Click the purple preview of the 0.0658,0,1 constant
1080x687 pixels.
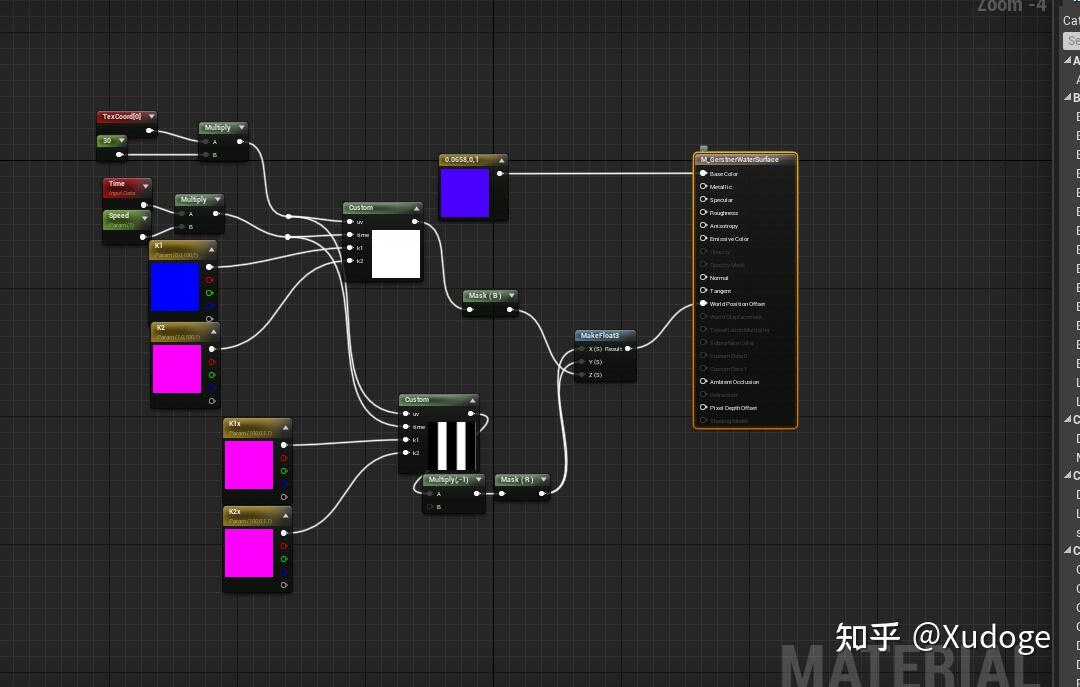466,192
